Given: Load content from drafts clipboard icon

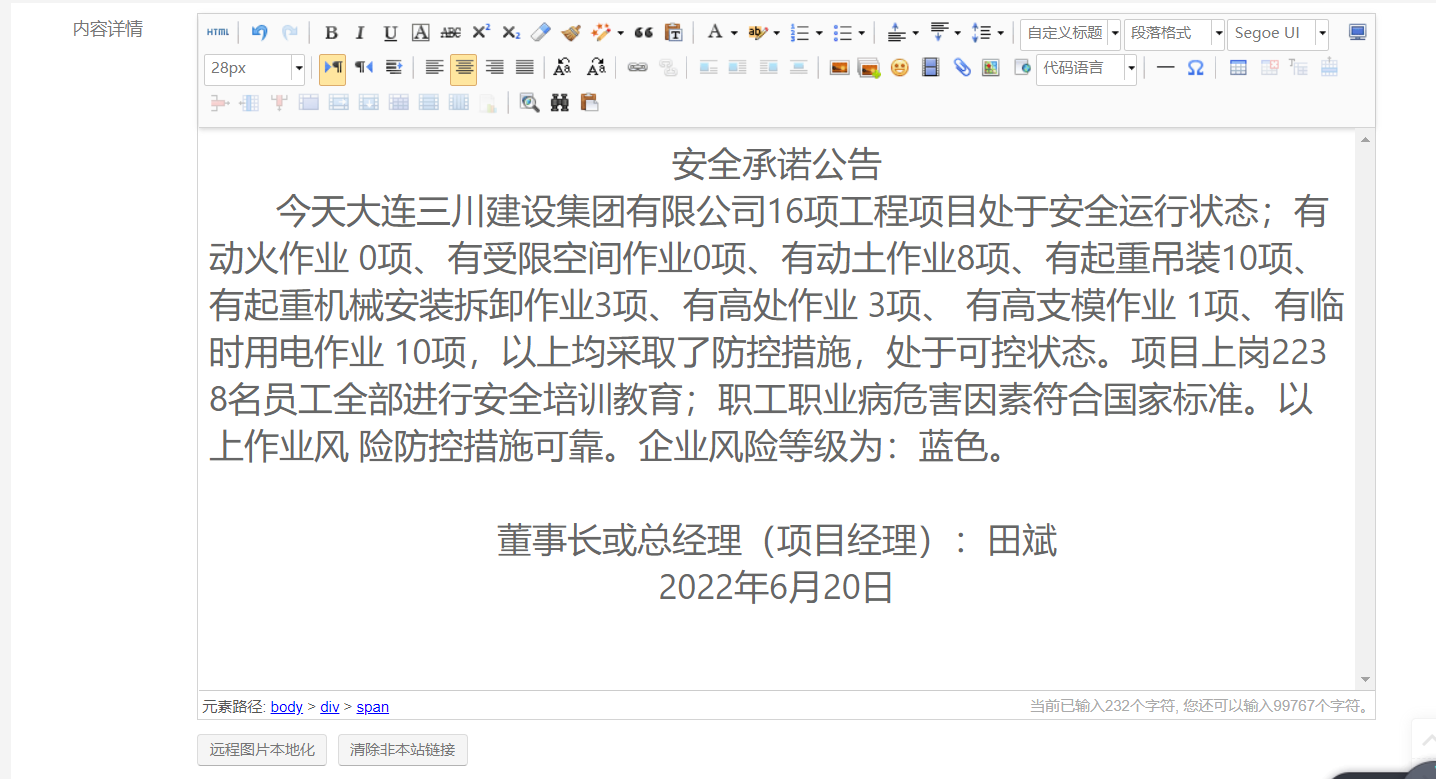Looking at the screenshot, I should pos(590,102).
